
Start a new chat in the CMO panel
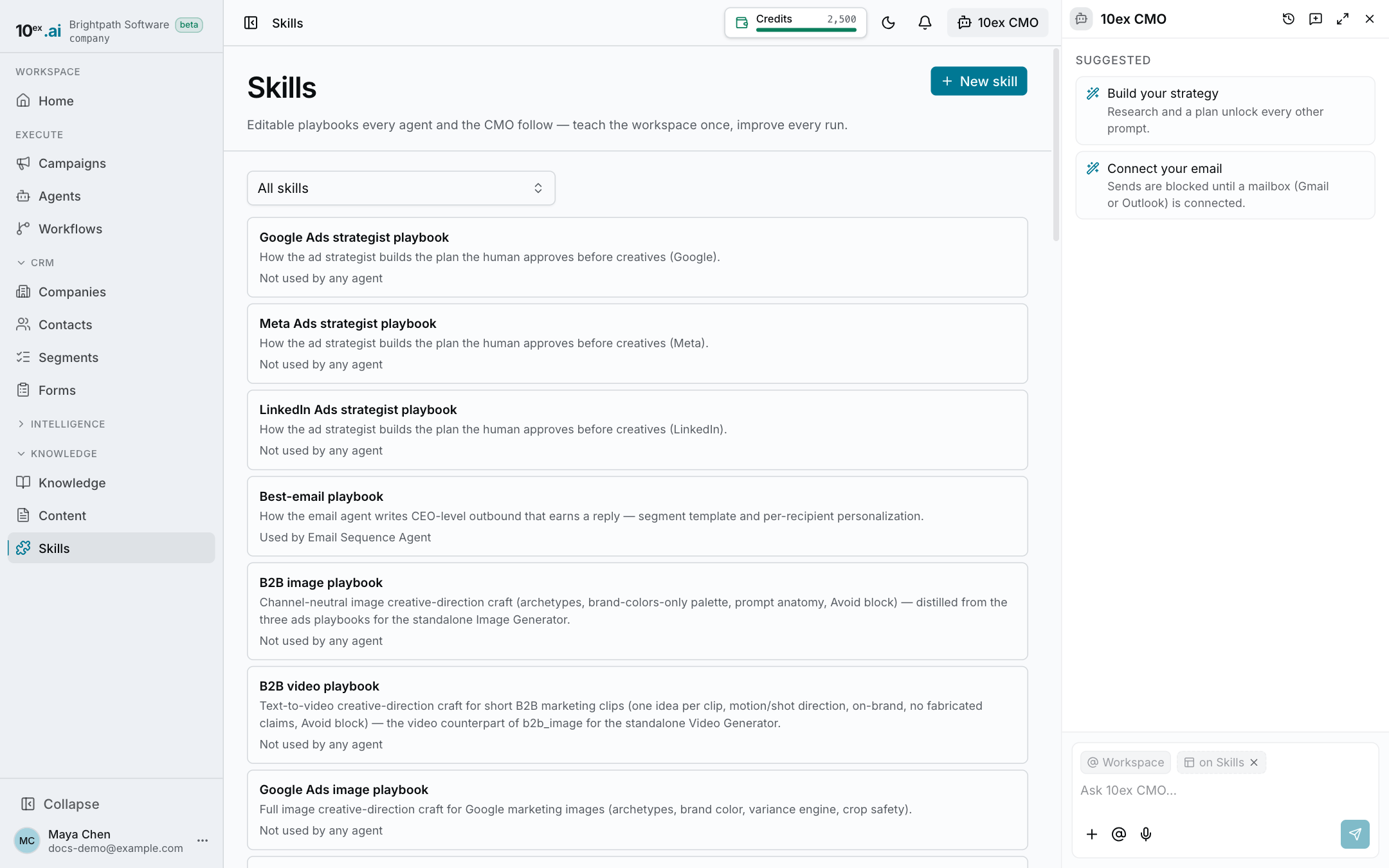(x=1316, y=19)
